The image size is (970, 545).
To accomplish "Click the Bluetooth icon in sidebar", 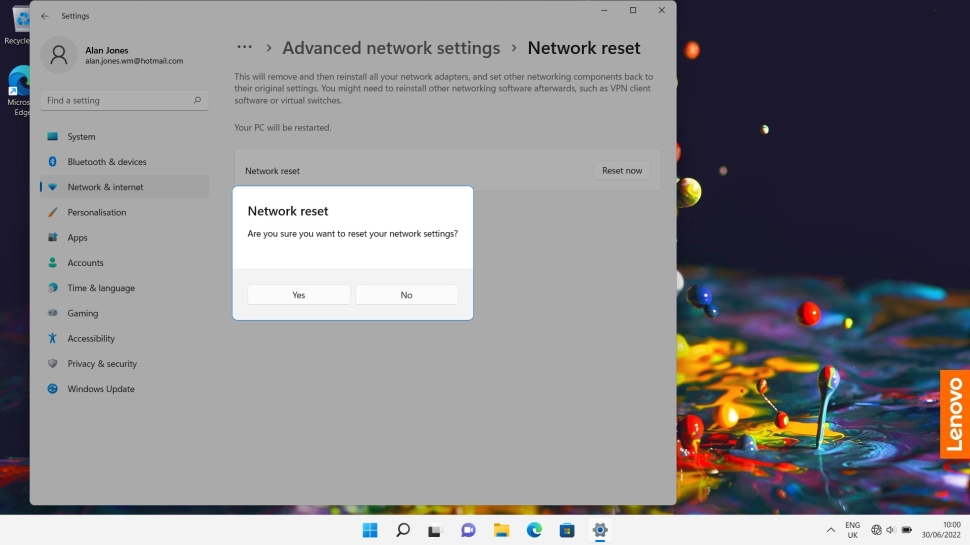I will click(x=53, y=161).
